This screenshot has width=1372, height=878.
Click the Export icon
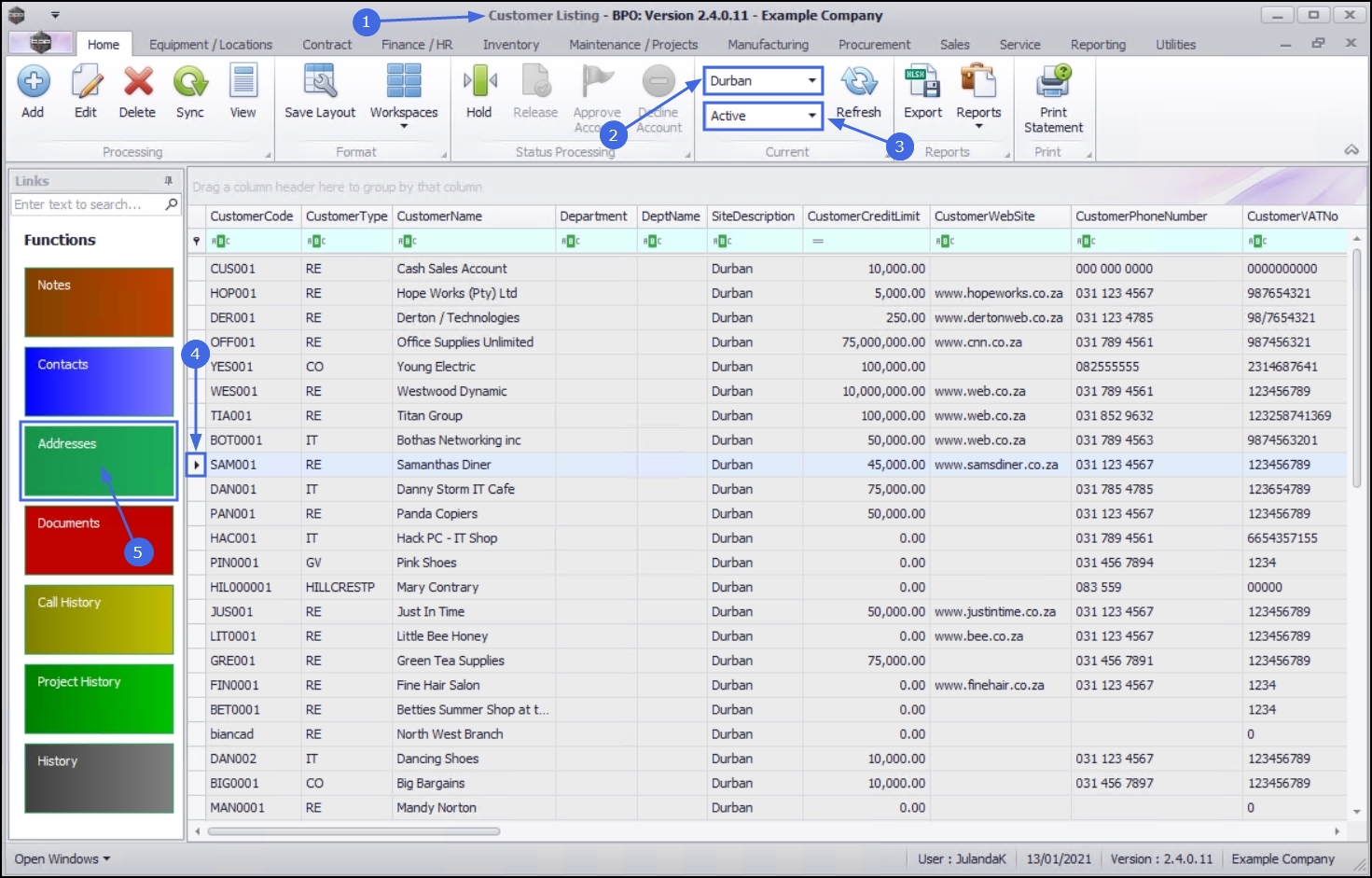tap(922, 82)
